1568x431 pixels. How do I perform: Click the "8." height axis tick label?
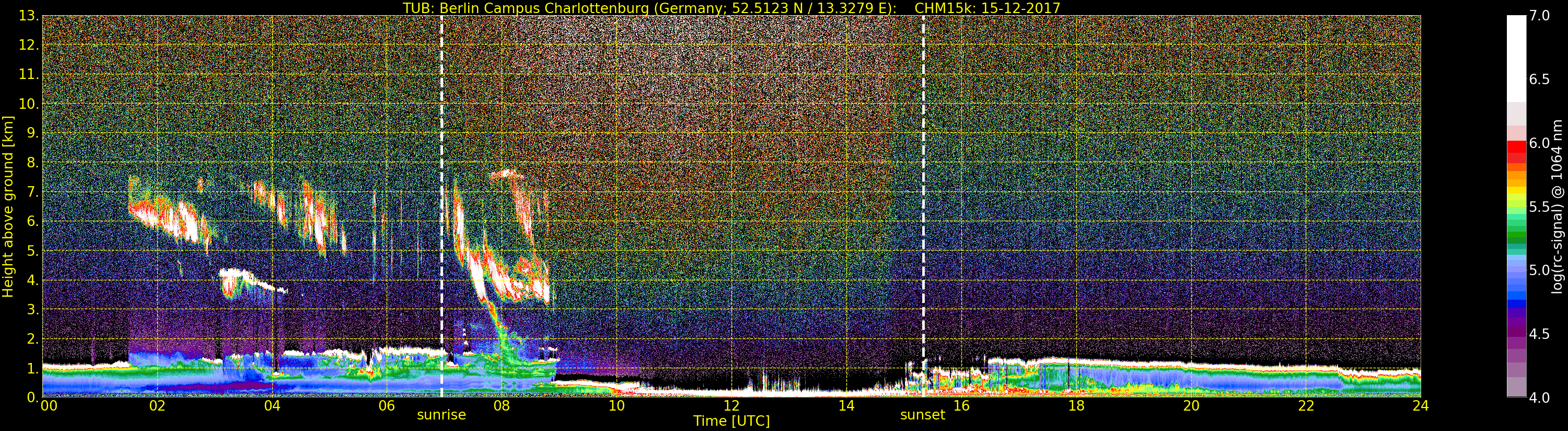32,163
